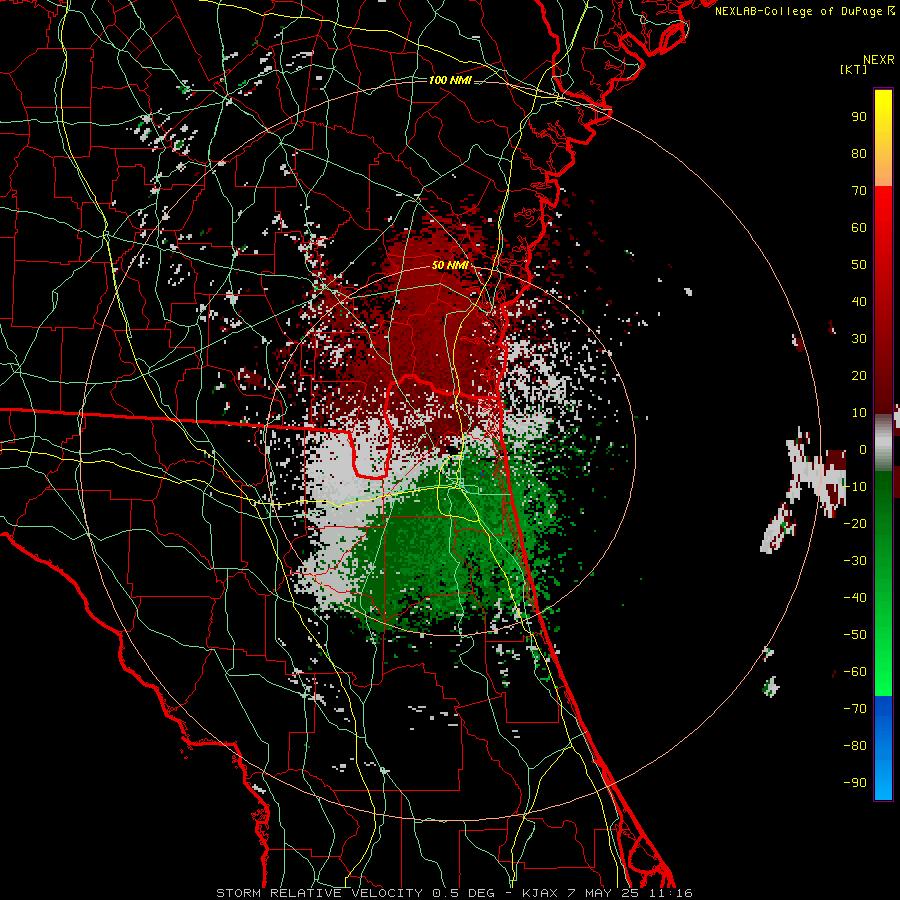Click the -90 value on the velocity scale

855,783
